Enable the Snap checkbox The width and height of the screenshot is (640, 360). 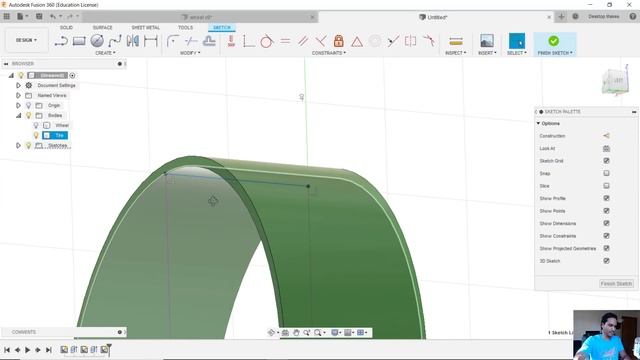pyautogui.click(x=607, y=173)
